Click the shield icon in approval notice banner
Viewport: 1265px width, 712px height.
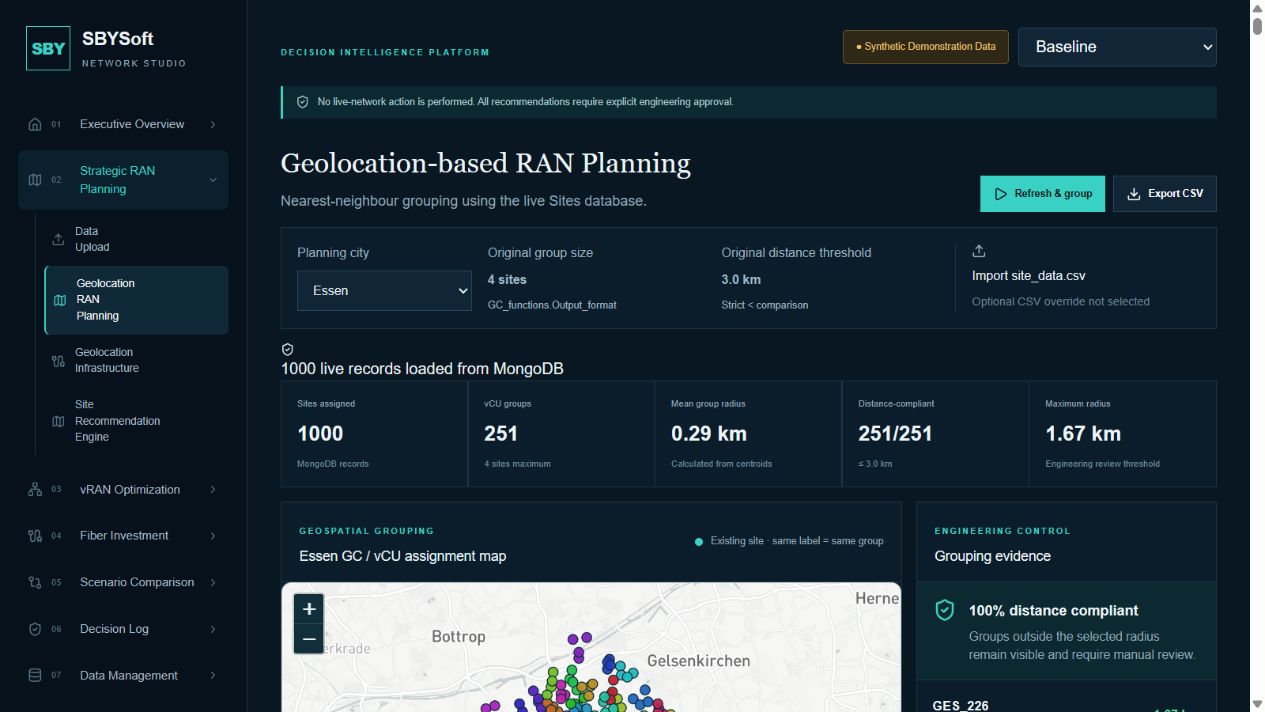point(303,102)
